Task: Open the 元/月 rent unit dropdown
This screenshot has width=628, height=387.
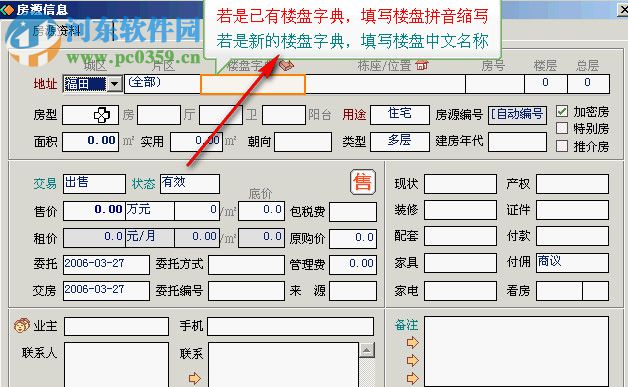Action: [150, 238]
